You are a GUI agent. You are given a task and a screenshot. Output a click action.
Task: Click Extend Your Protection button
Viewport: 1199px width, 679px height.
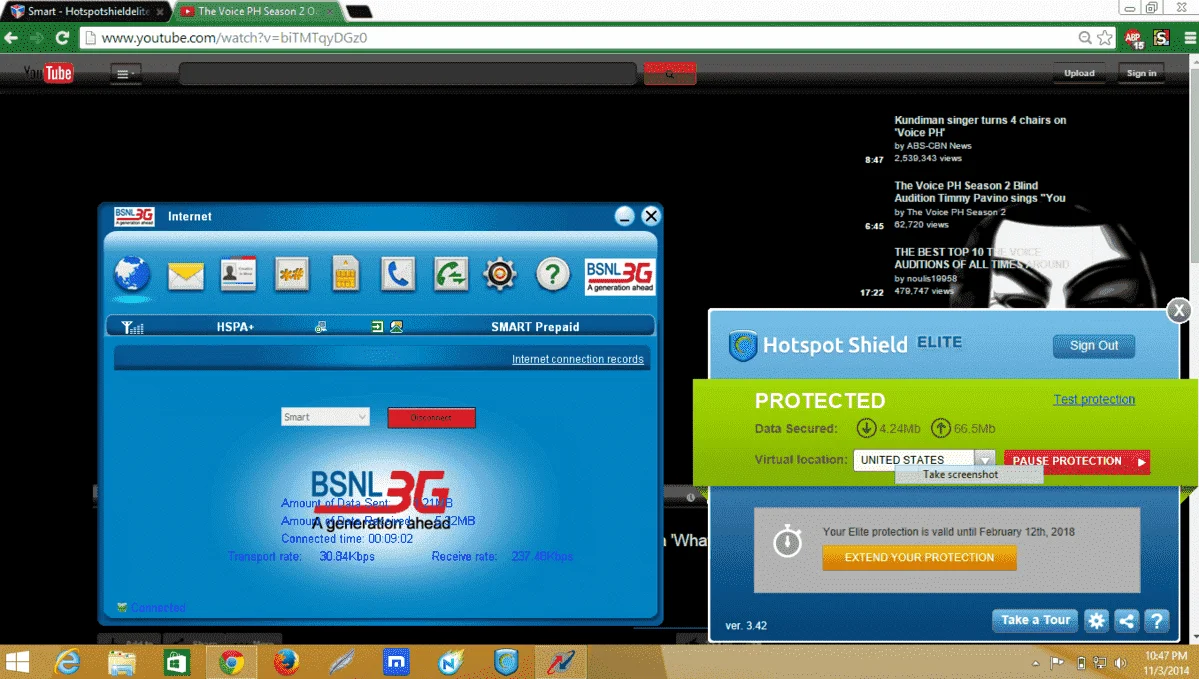tap(919, 557)
